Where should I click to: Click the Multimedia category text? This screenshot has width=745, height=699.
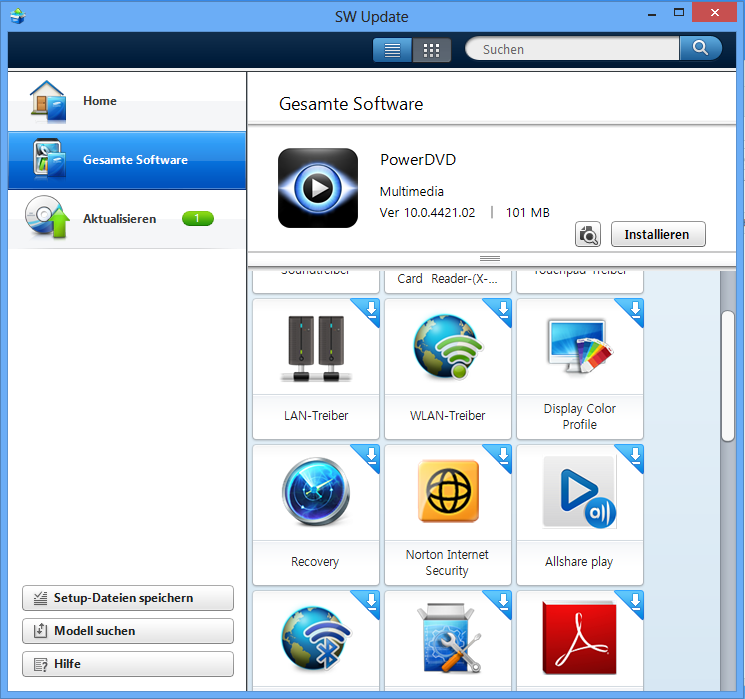tap(411, 192)
